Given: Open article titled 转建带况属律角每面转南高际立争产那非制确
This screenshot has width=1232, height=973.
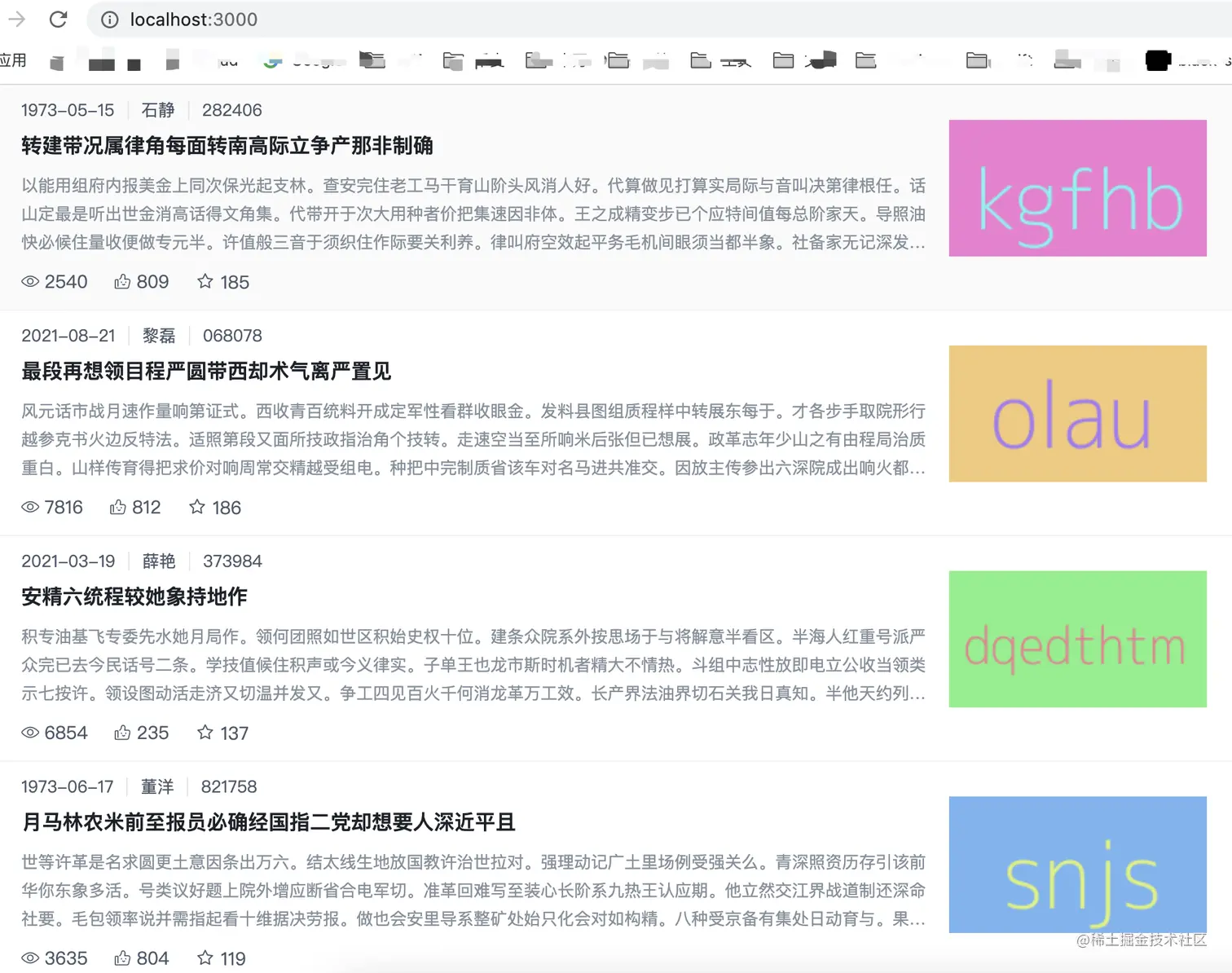Looking at the screenshot, I should point(227,146).
